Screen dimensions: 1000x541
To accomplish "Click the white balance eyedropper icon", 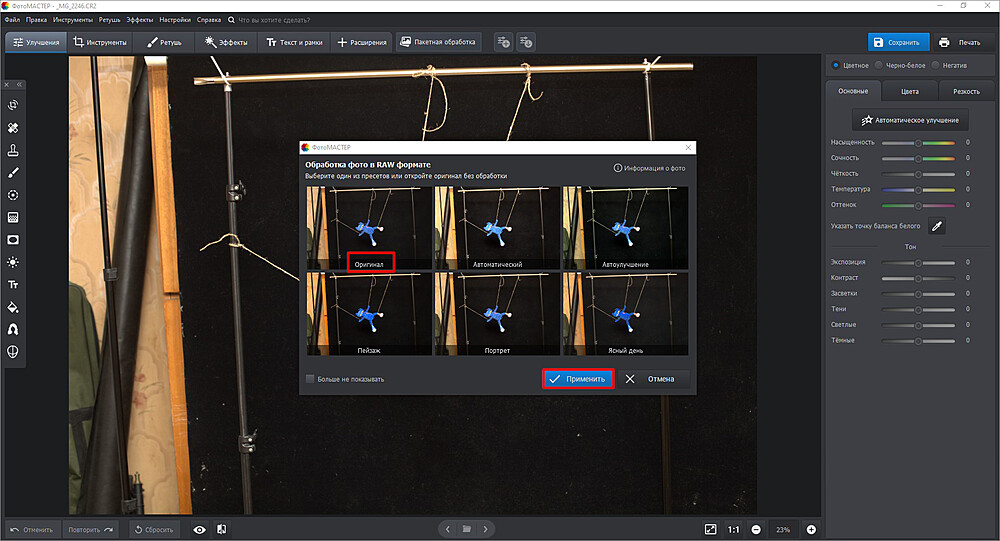I will [937, 227].
